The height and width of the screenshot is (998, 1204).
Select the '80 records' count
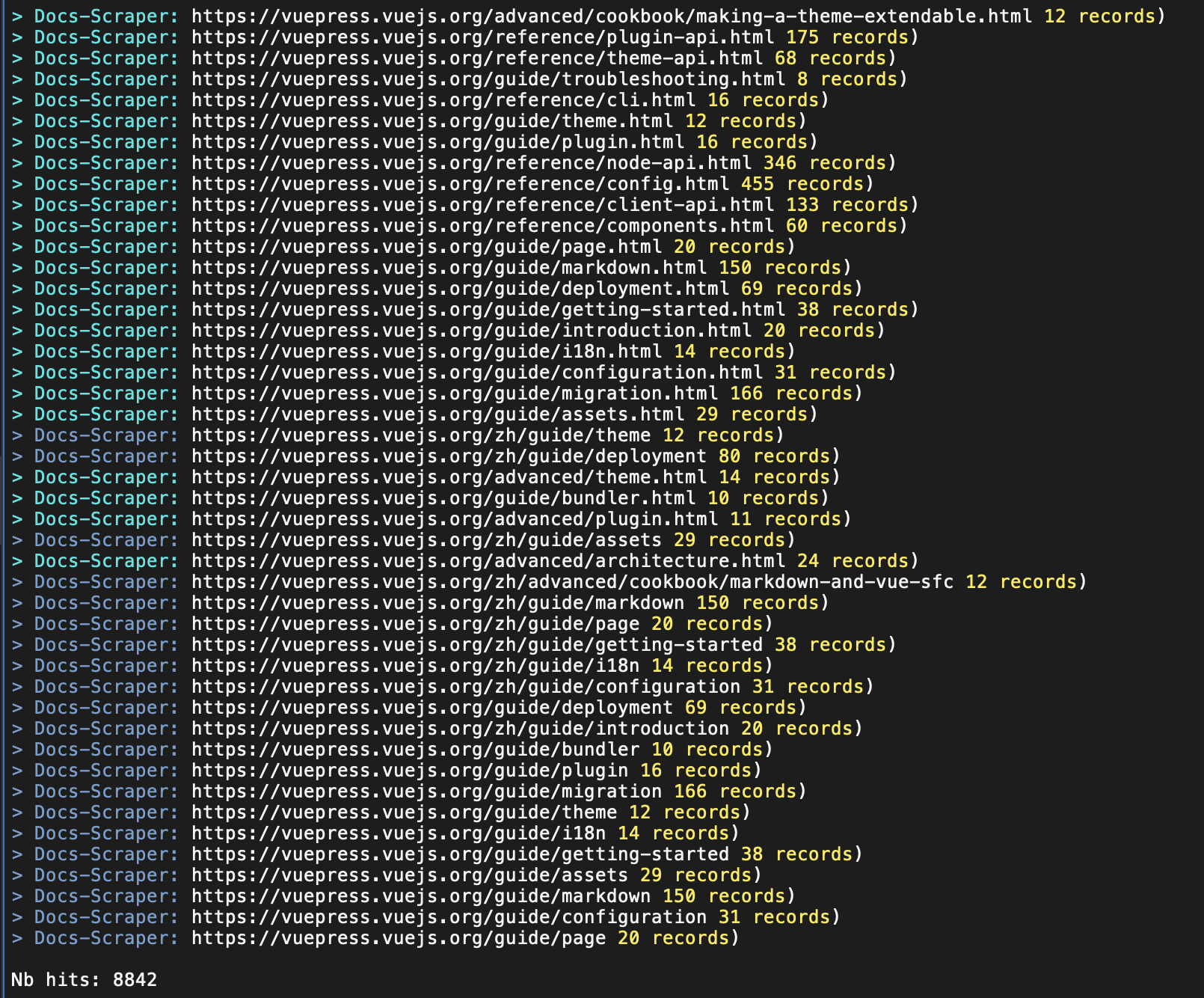pos(774,456)
